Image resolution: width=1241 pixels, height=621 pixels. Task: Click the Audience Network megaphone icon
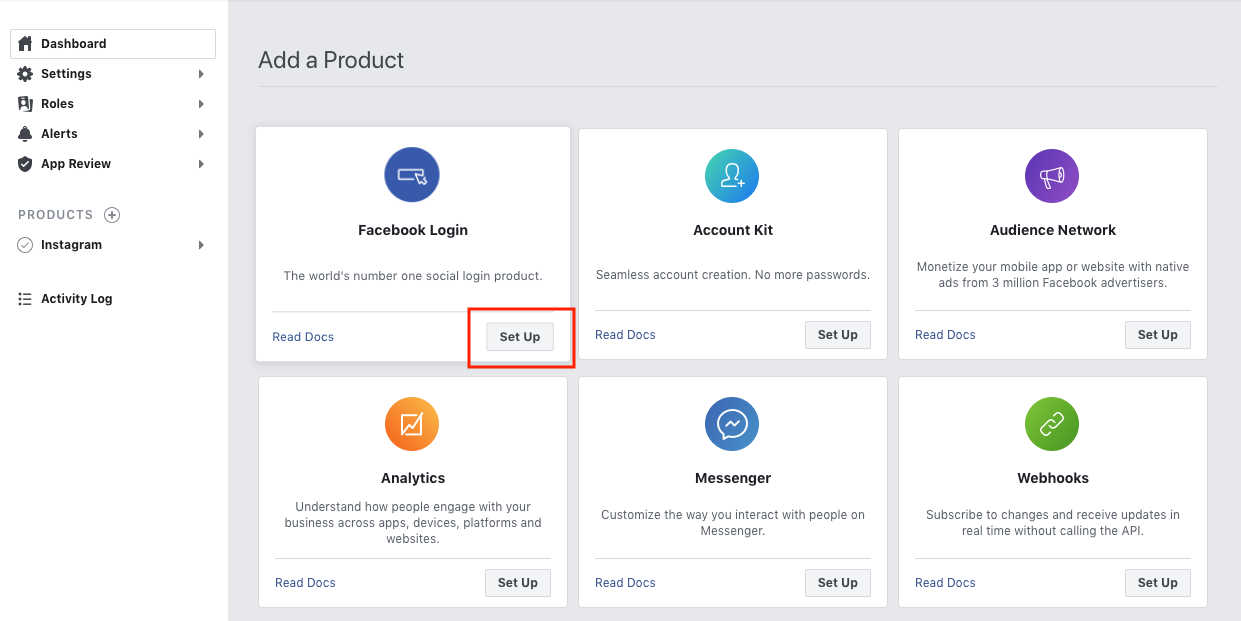pyautogui.click(x=1052, y=176)
